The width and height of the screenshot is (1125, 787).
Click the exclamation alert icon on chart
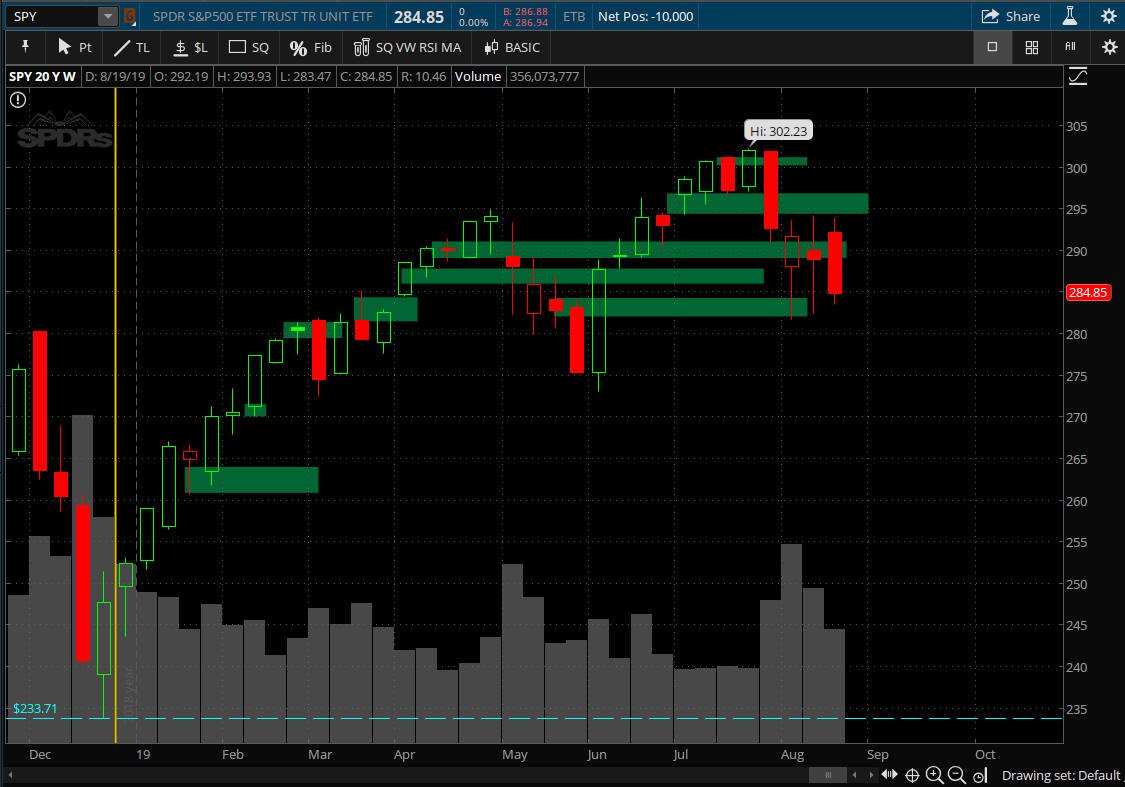pos(18,100)
